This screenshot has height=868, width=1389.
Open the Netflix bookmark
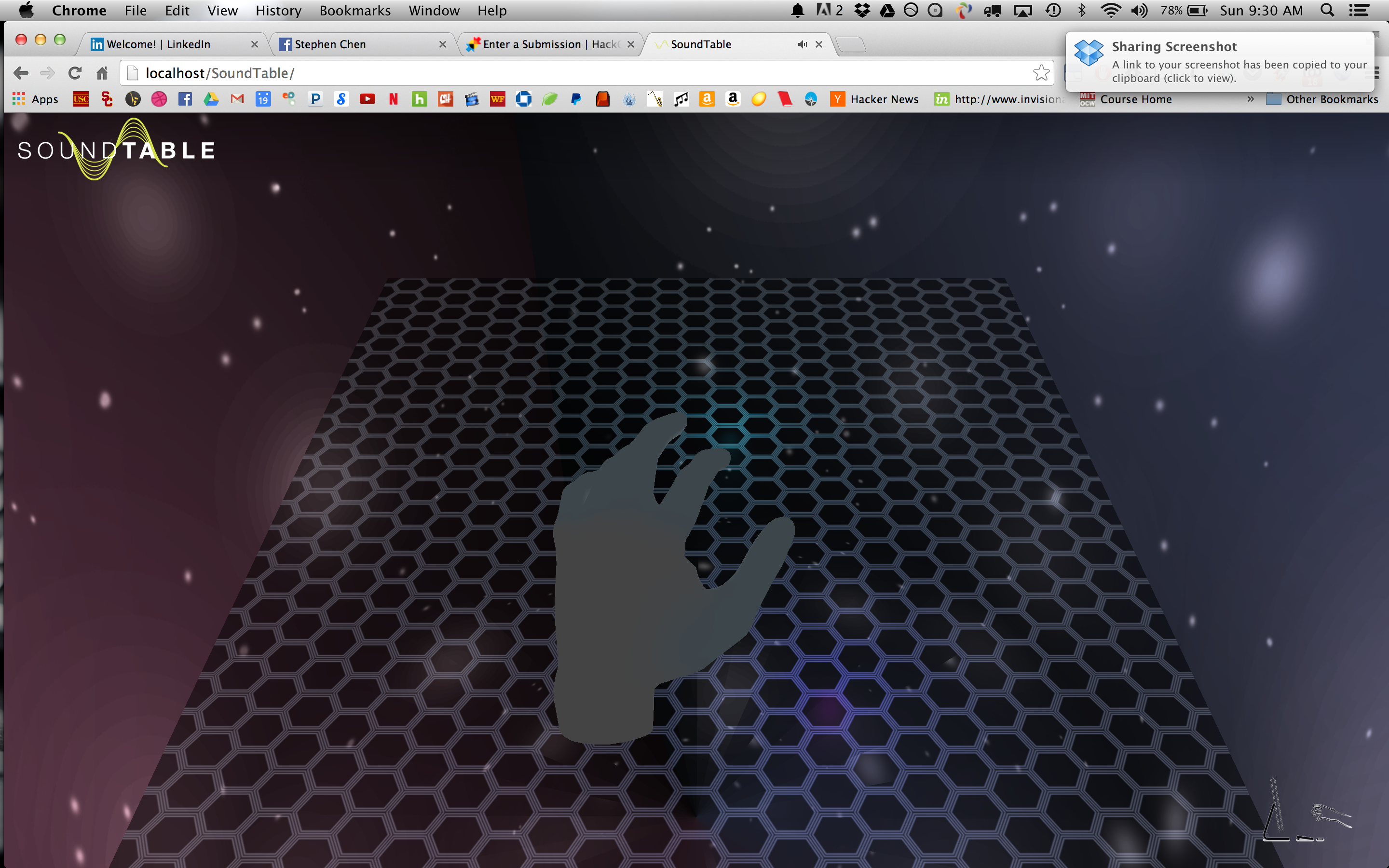coord(393,99)
